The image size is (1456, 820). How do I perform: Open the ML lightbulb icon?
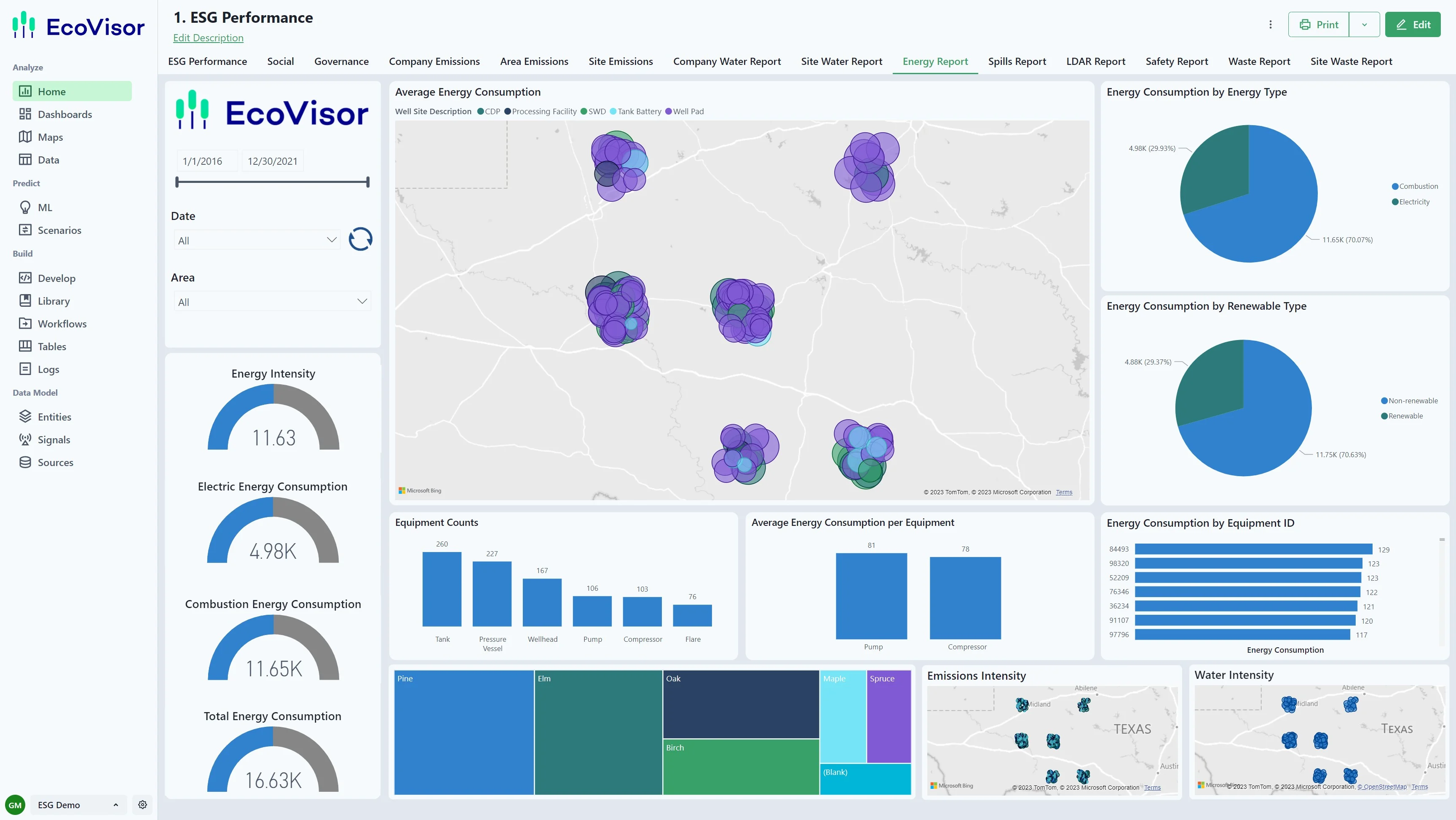click(x=25, y=208)
